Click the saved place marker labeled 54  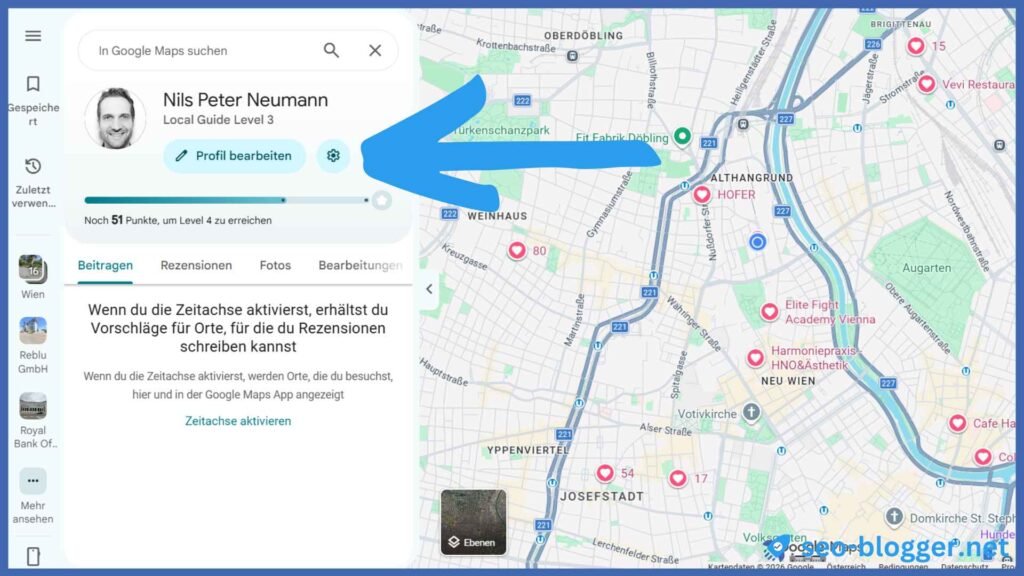tap(605, 473)
